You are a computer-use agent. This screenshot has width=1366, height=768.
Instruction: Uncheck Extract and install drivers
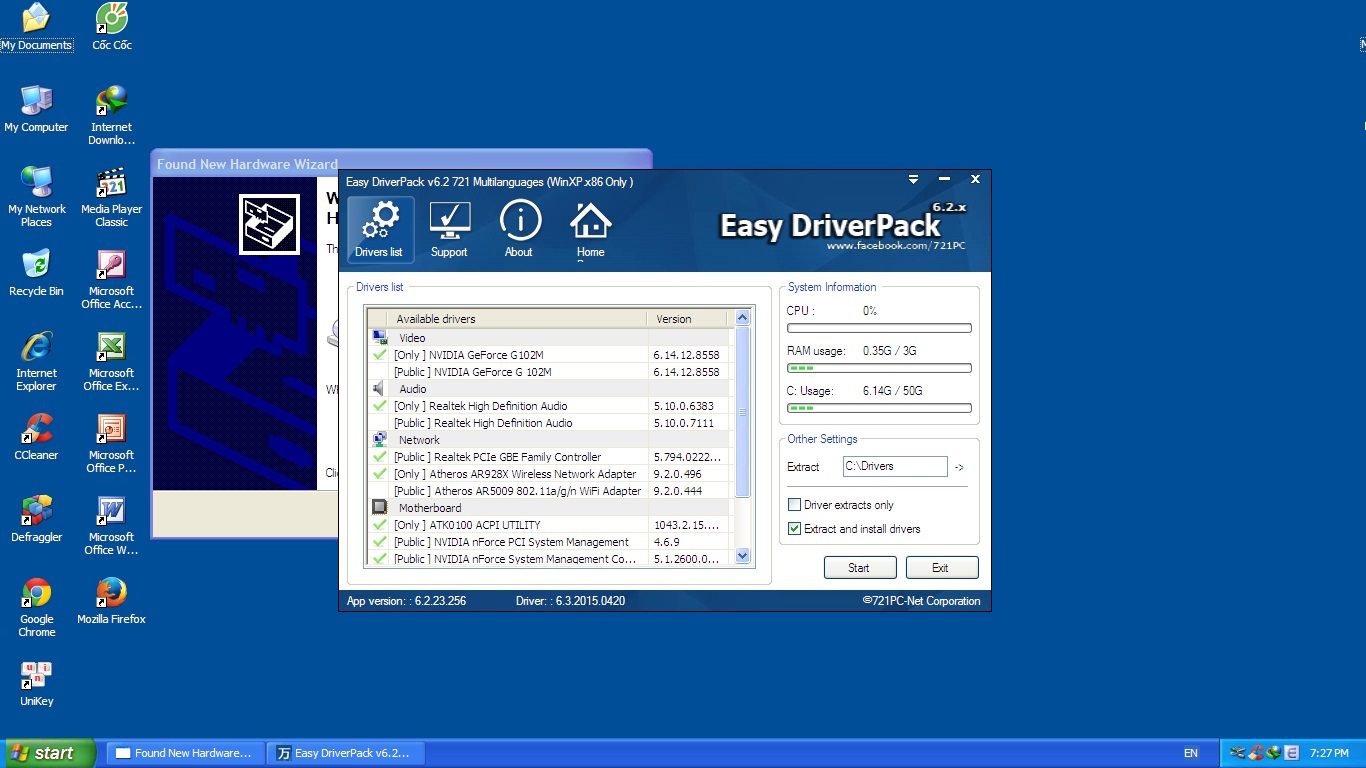coord(795,529)
